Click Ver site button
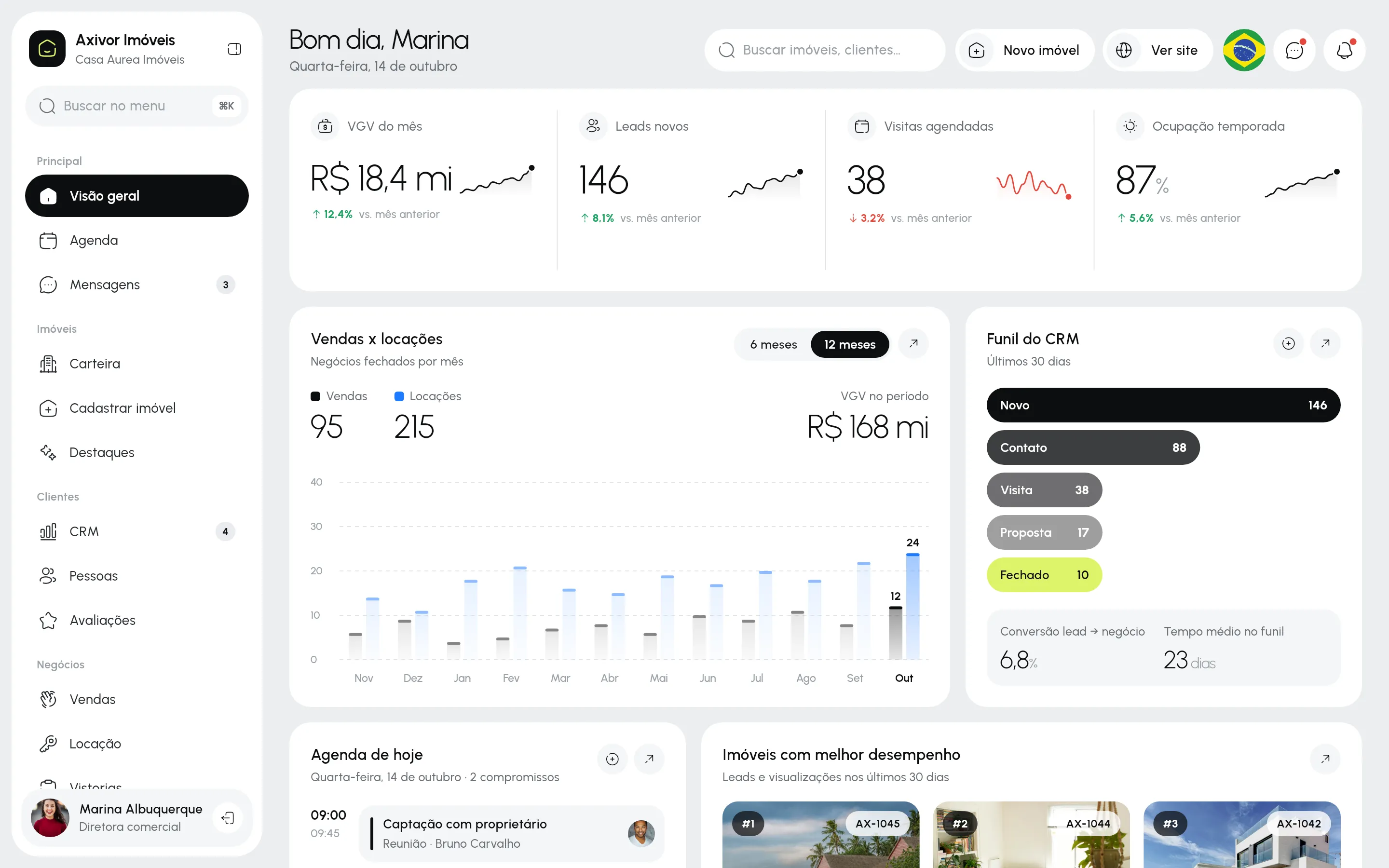Image resolution: width=1389 pixels, height=868 pixels. (x=1157, y=50)
